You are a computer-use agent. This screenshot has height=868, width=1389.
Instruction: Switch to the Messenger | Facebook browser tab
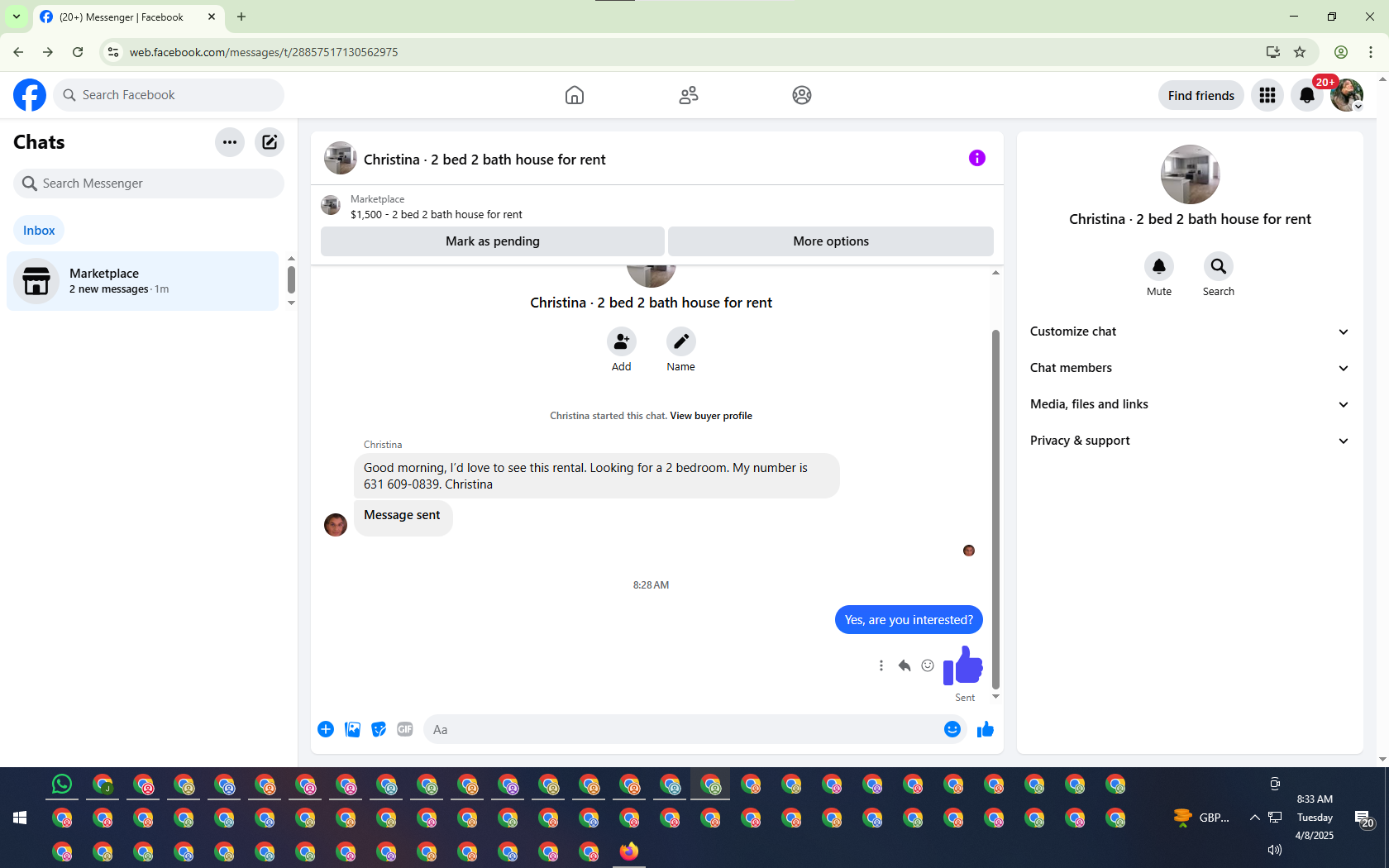(129, 17)
